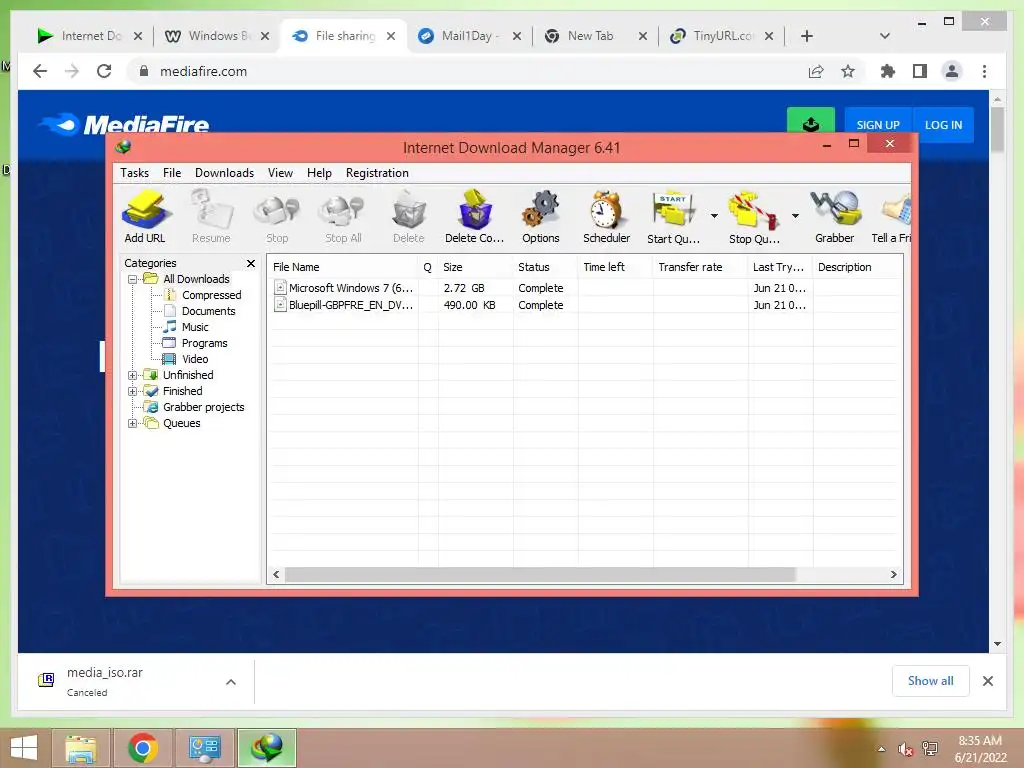
Task: Open the Scheduler clock icon
Action: coord(607,217)
